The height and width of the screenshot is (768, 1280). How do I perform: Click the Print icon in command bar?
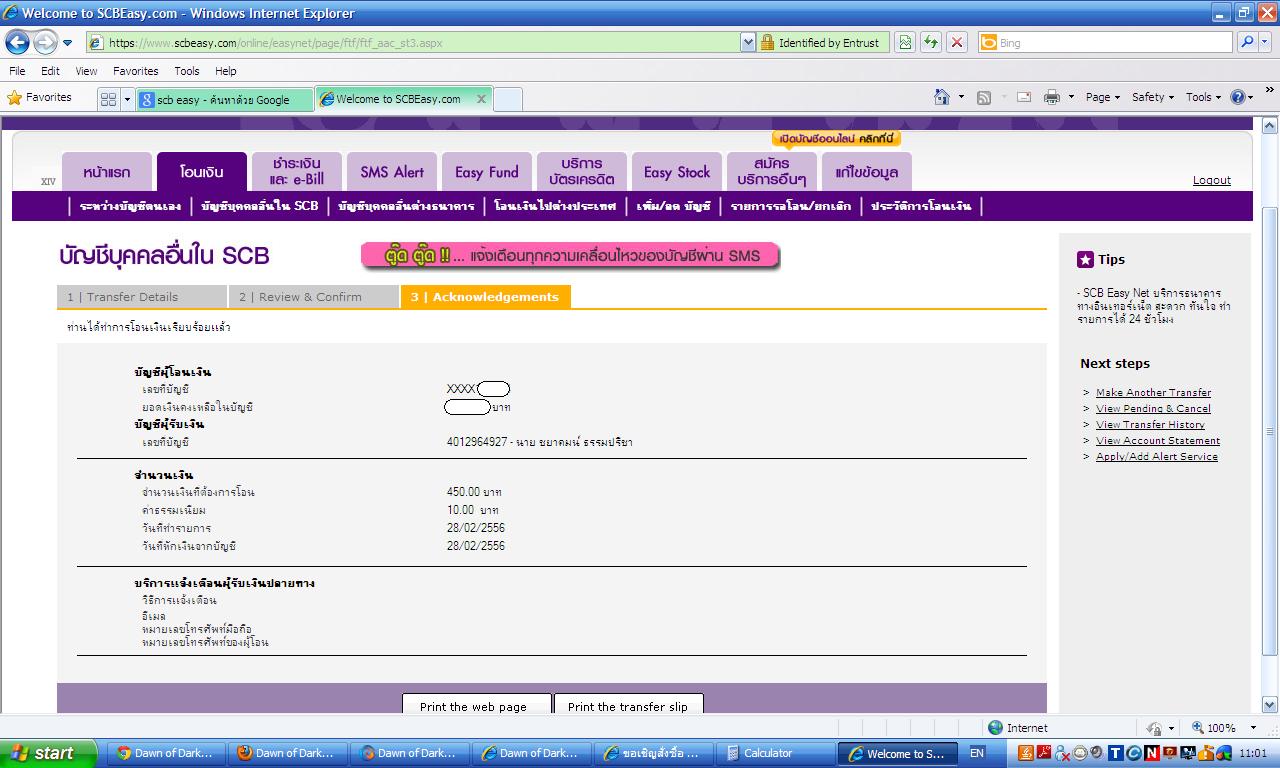pyautogui.click(x=1051, y=97)
